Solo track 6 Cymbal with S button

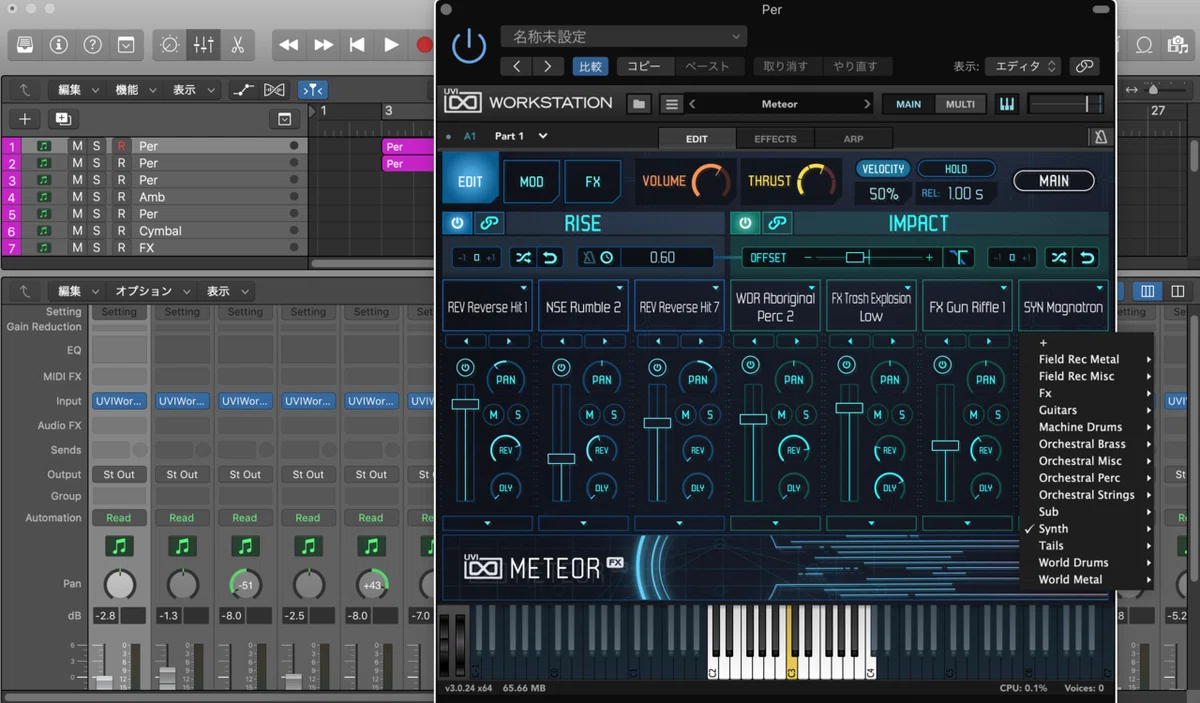(97, 231)
